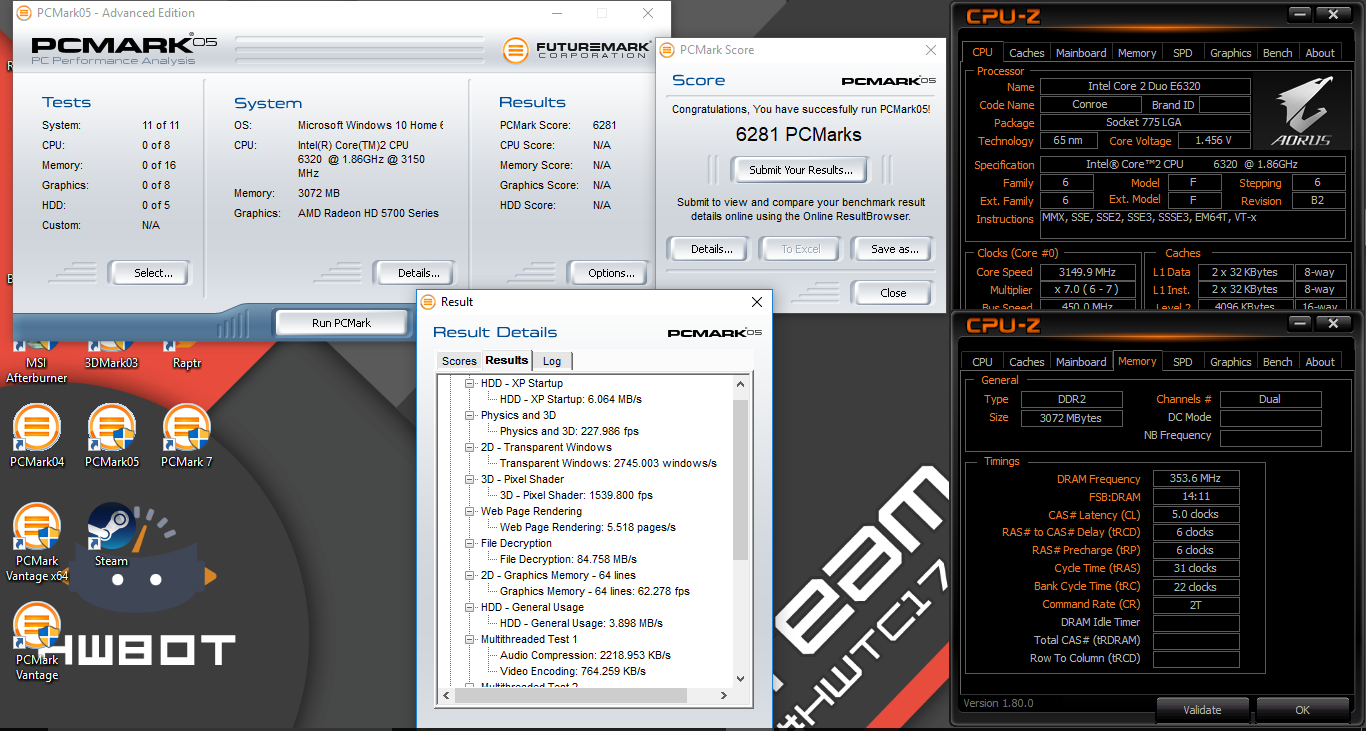Select the Audio Compression: 2218.953 KB/s row
This screenshot has width=1366, height=731.
click(x=585, y=655)
